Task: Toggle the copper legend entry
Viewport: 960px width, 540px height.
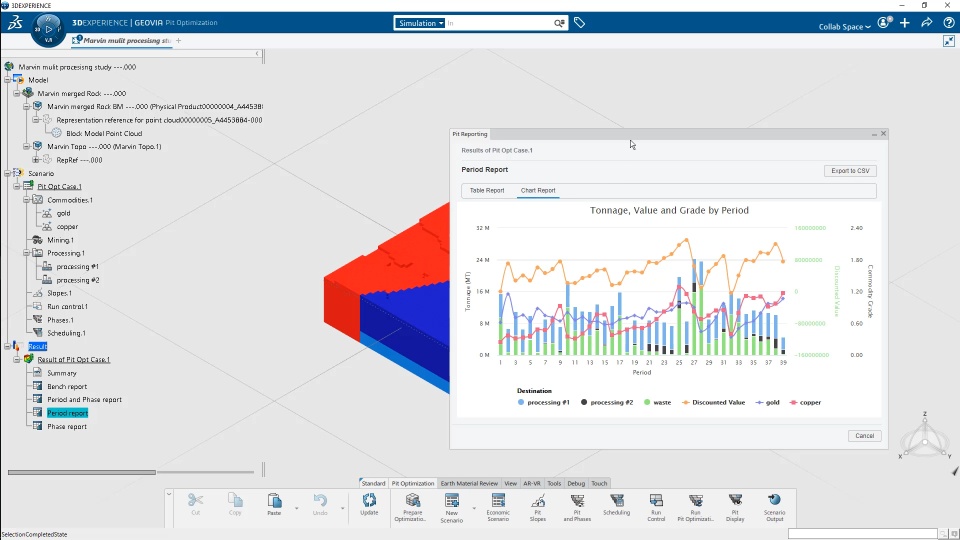Action: pos(805,403)
